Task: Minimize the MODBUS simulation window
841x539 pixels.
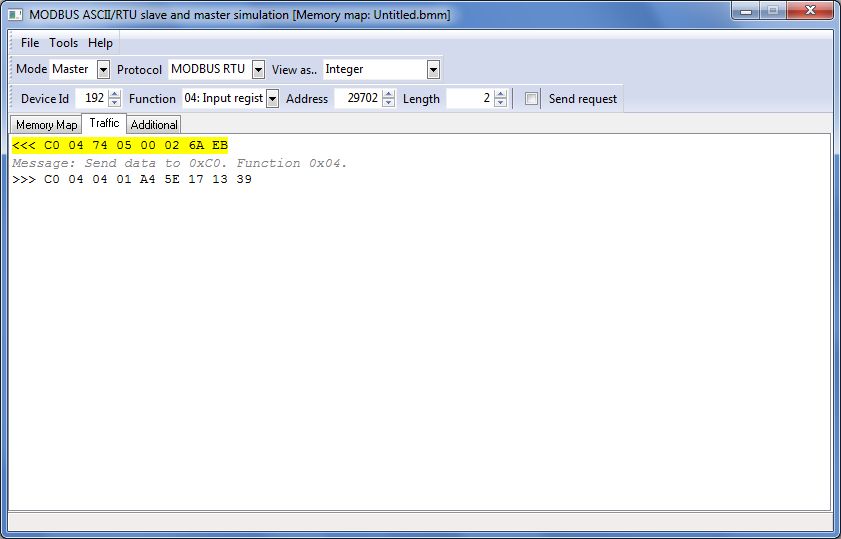Action: click(746, 10)
